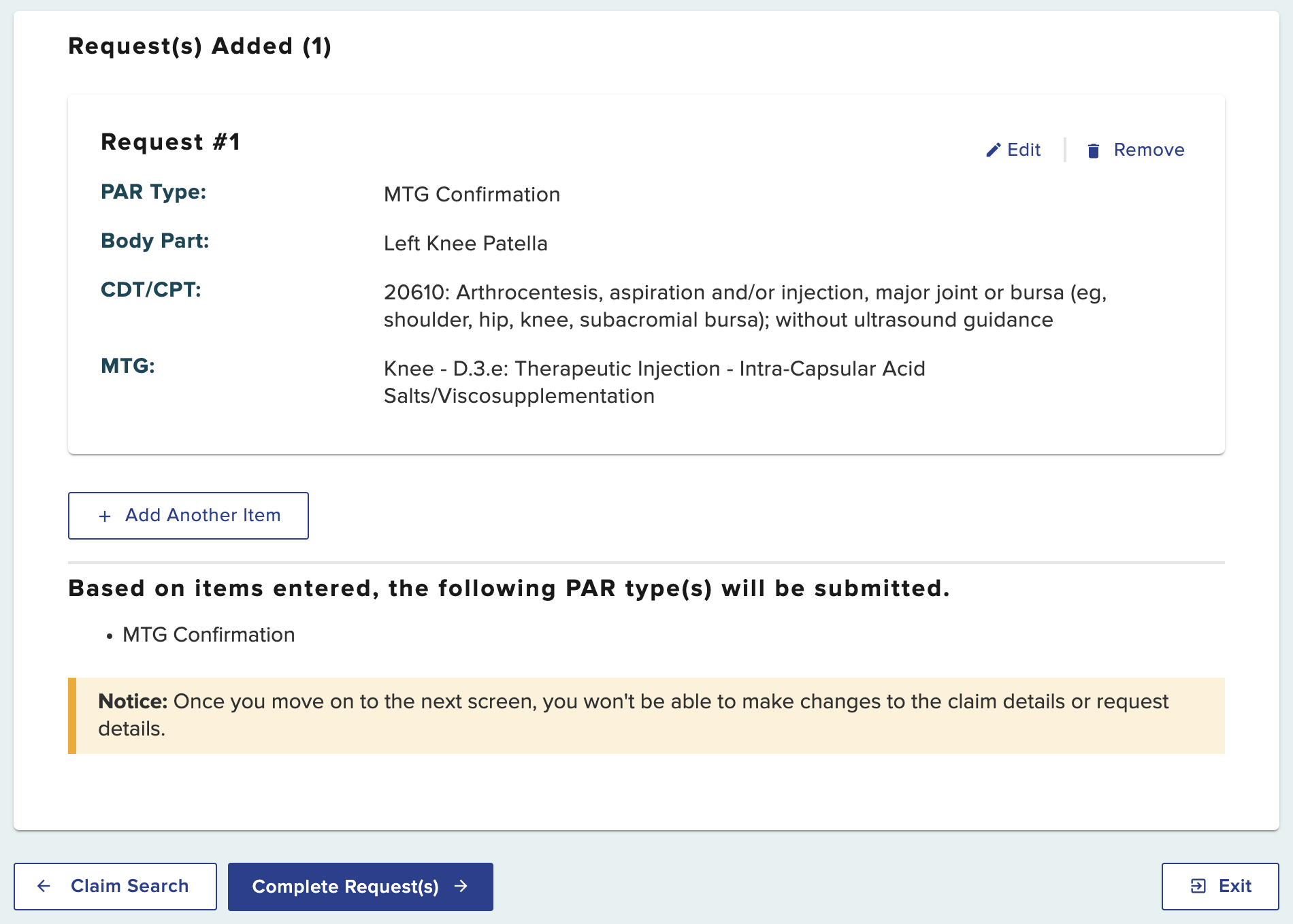The width and height of the screenshot is (1293, 924).
Task: Select the 'MTG Confirmation' PAR Type value
Action: click(472, 195)
